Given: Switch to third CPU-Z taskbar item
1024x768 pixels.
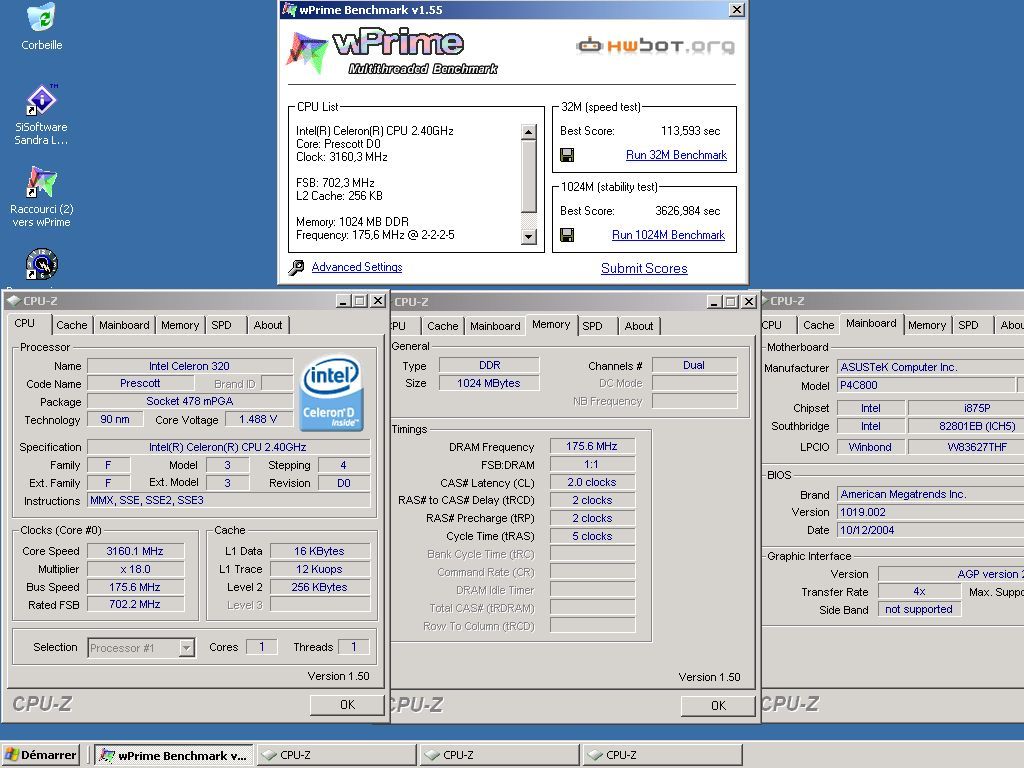Looking at the screenshot, I should pos(662,755).
